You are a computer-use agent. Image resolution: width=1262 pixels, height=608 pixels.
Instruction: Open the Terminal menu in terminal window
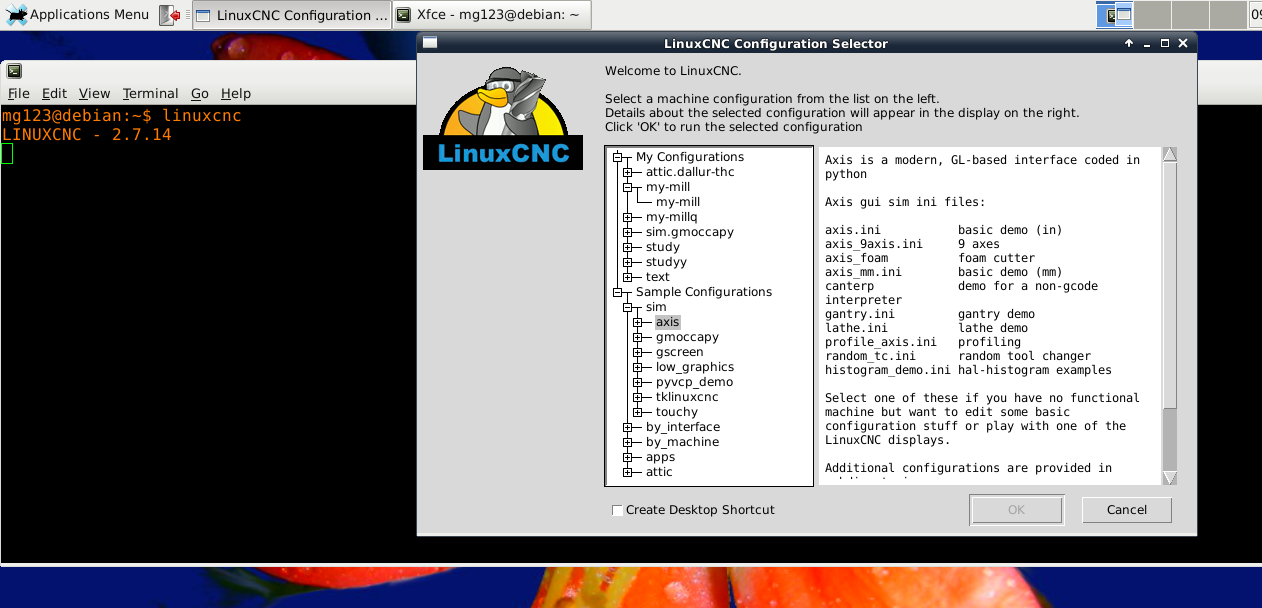click(x=150, y=93)
